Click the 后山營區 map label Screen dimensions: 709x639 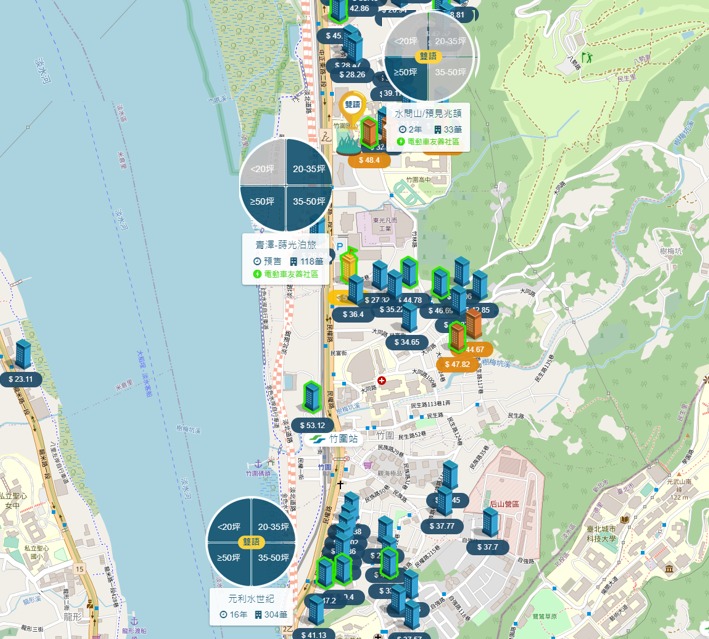coord(504,504)
